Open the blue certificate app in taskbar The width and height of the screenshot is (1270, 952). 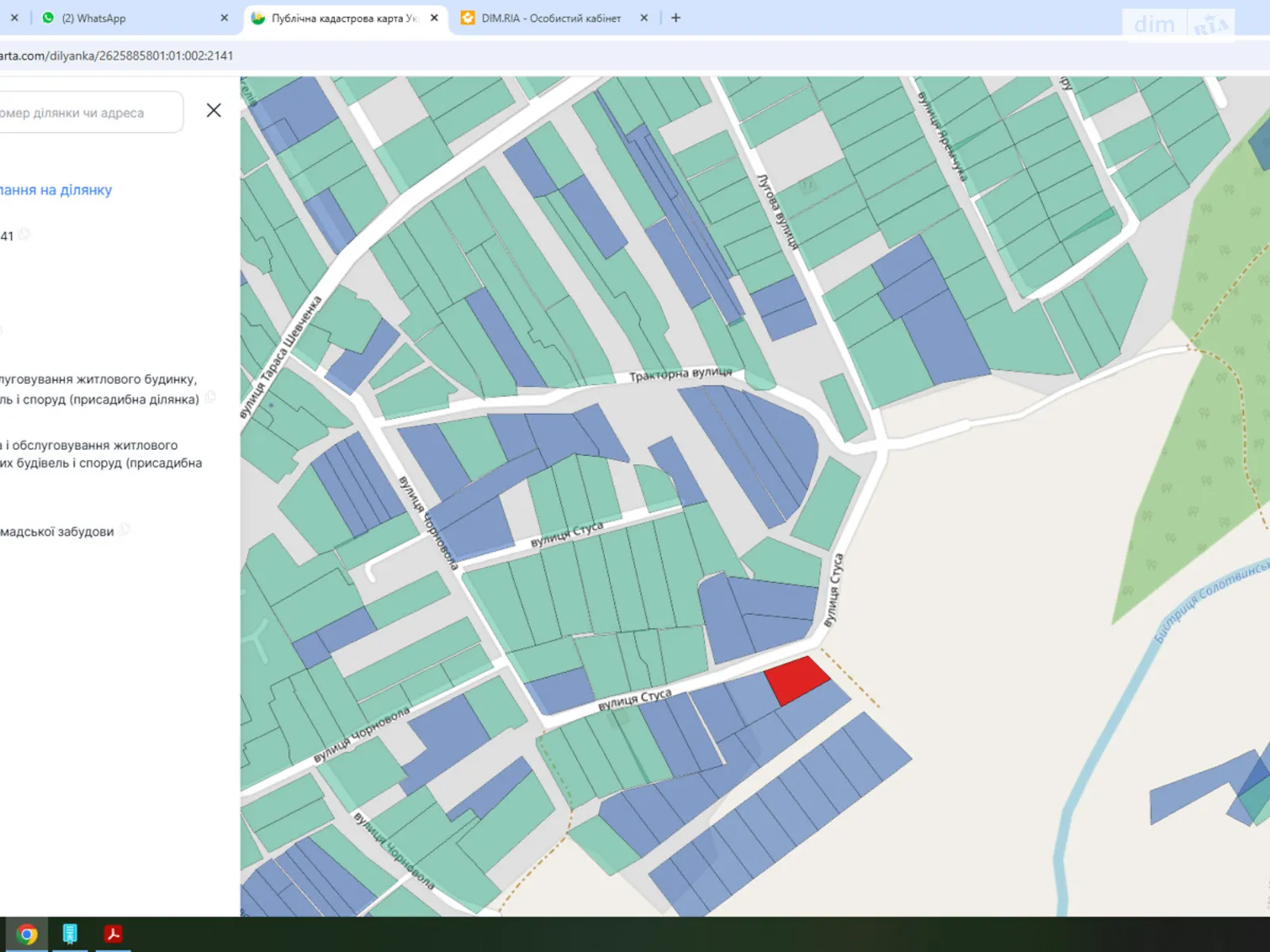(70, 934)
